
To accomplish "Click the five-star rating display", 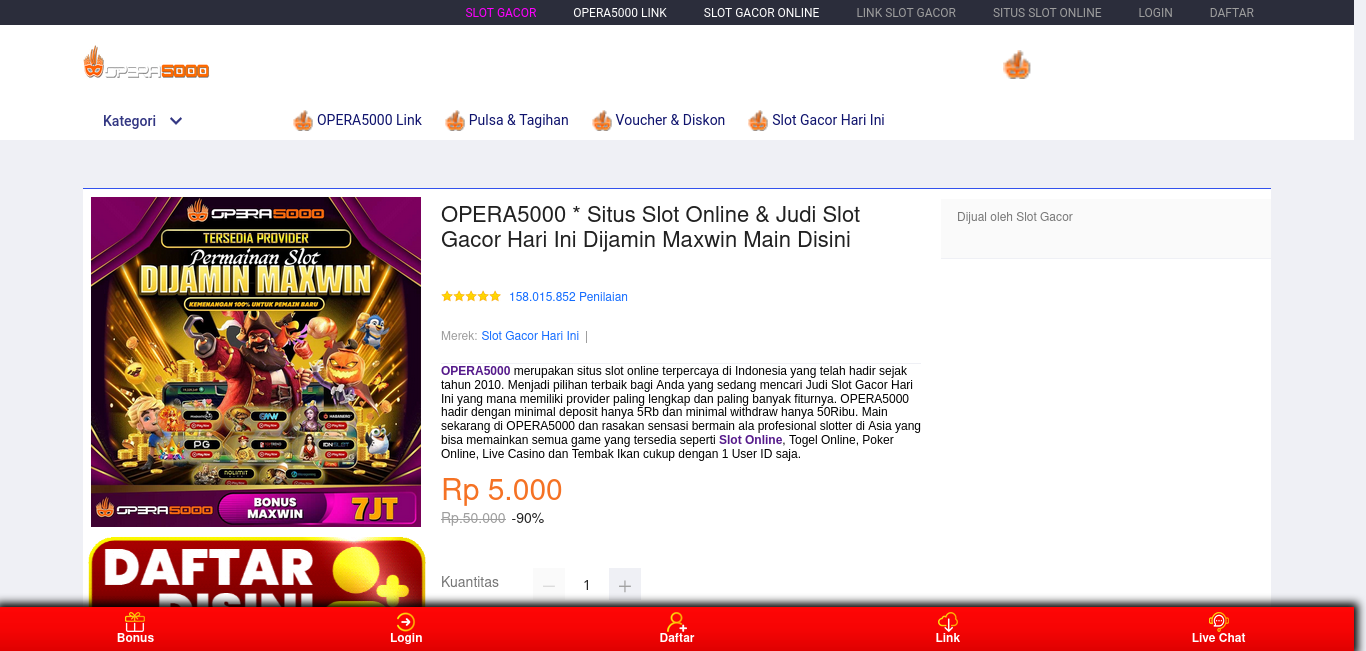I will click(x=471, y=296).
